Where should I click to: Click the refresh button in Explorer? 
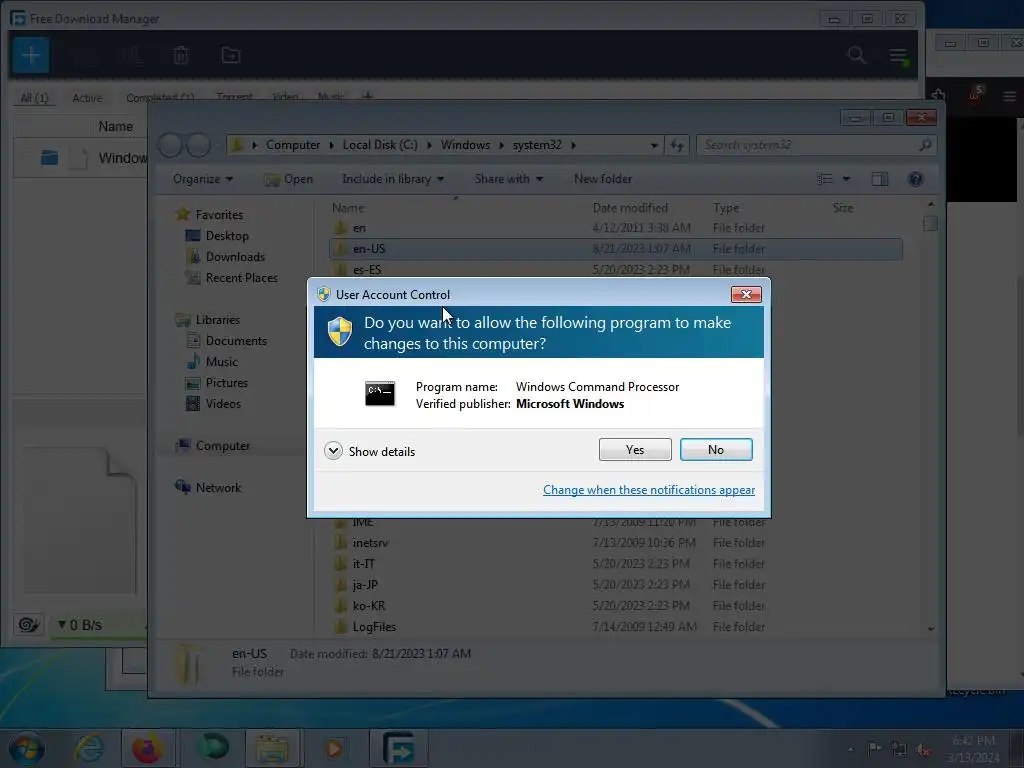click(677, 146)
